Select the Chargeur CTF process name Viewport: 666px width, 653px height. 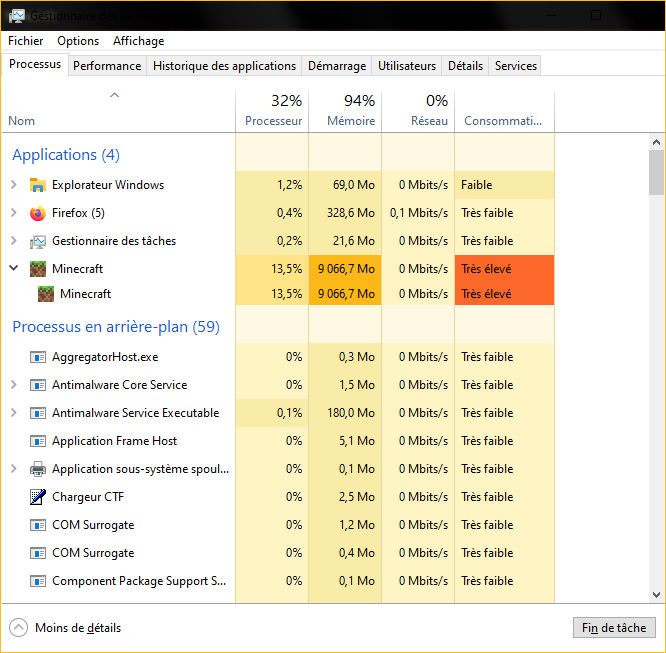pos(88,497)
